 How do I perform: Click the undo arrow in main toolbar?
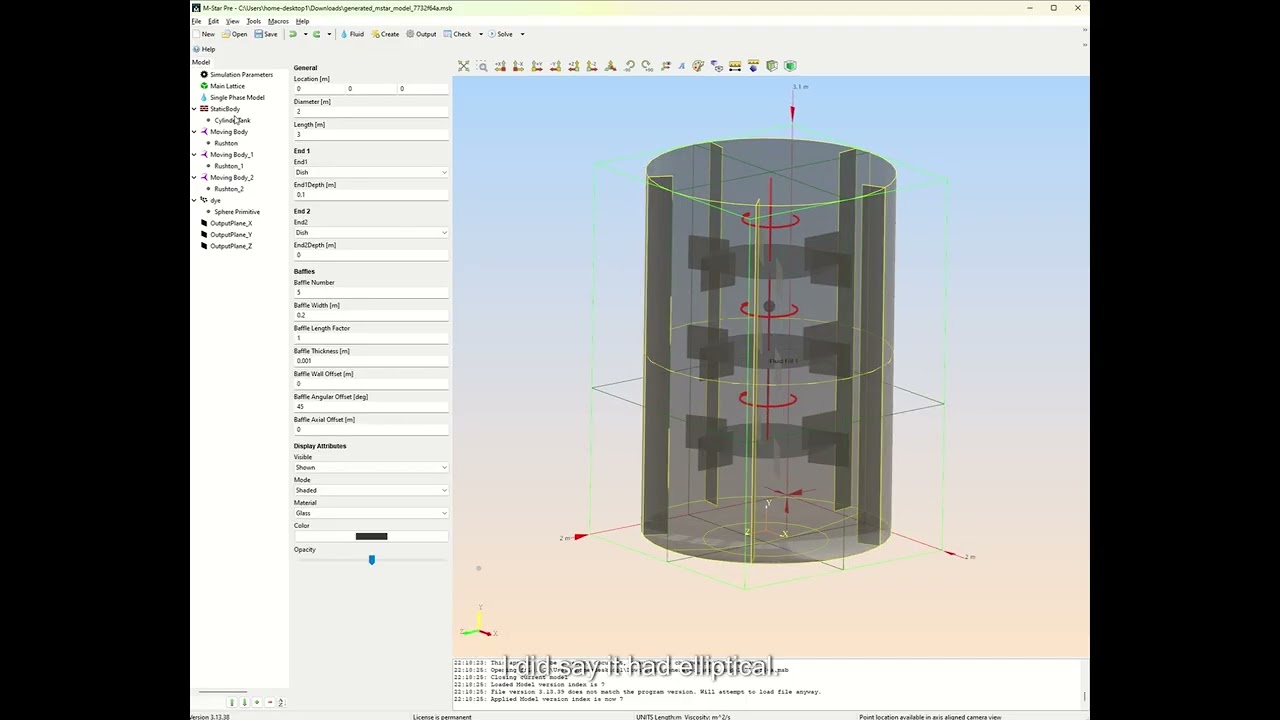(293, 34)
